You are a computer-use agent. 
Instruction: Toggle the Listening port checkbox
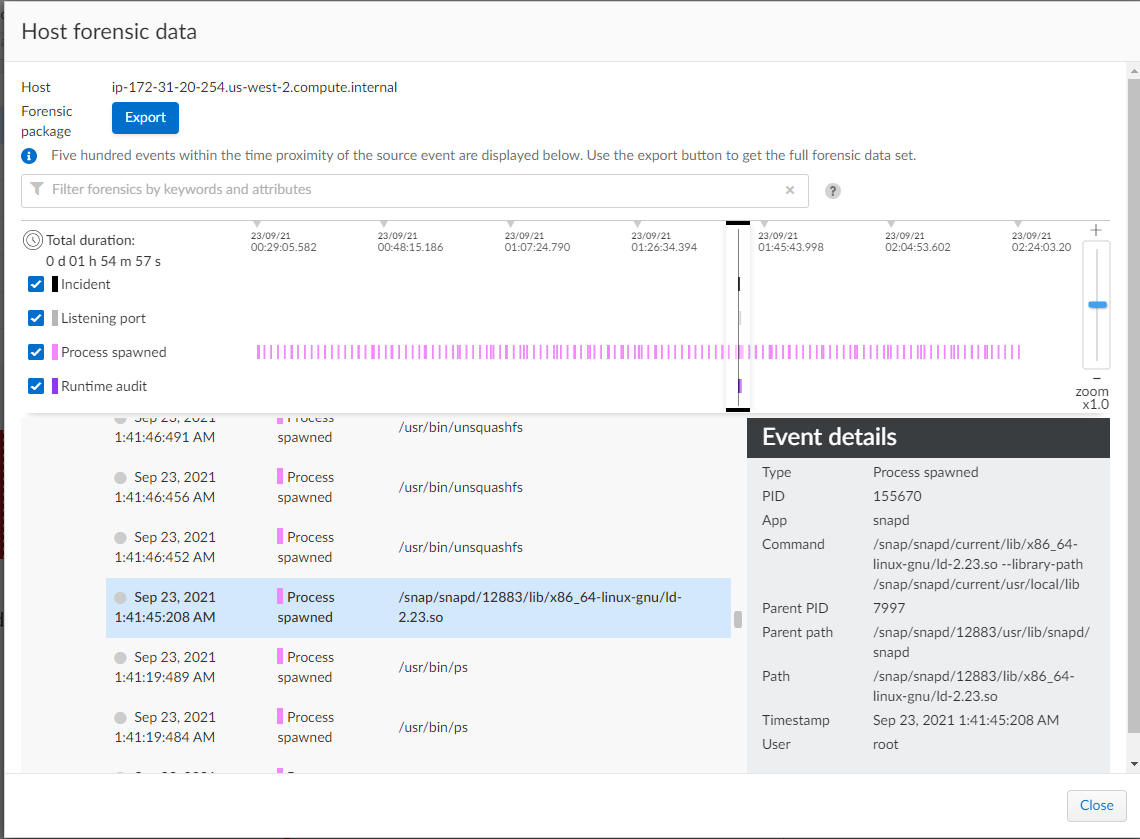pyautogui.click(x=36, y=319)
